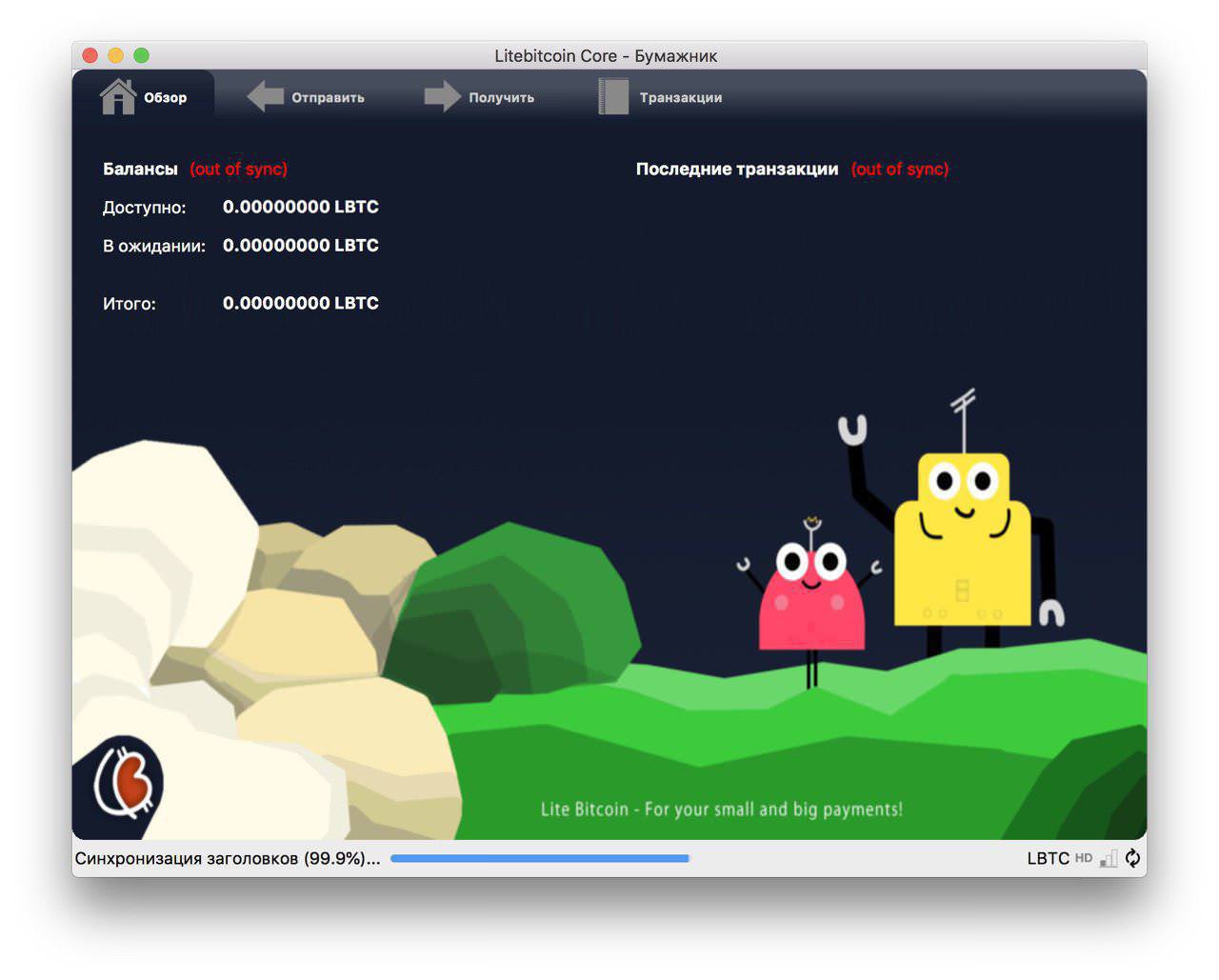This screenshot has height=980, width=1219.
Task: Click the Синхронизация заголовков (99.9%) status text
Action: tap(228, 858)
